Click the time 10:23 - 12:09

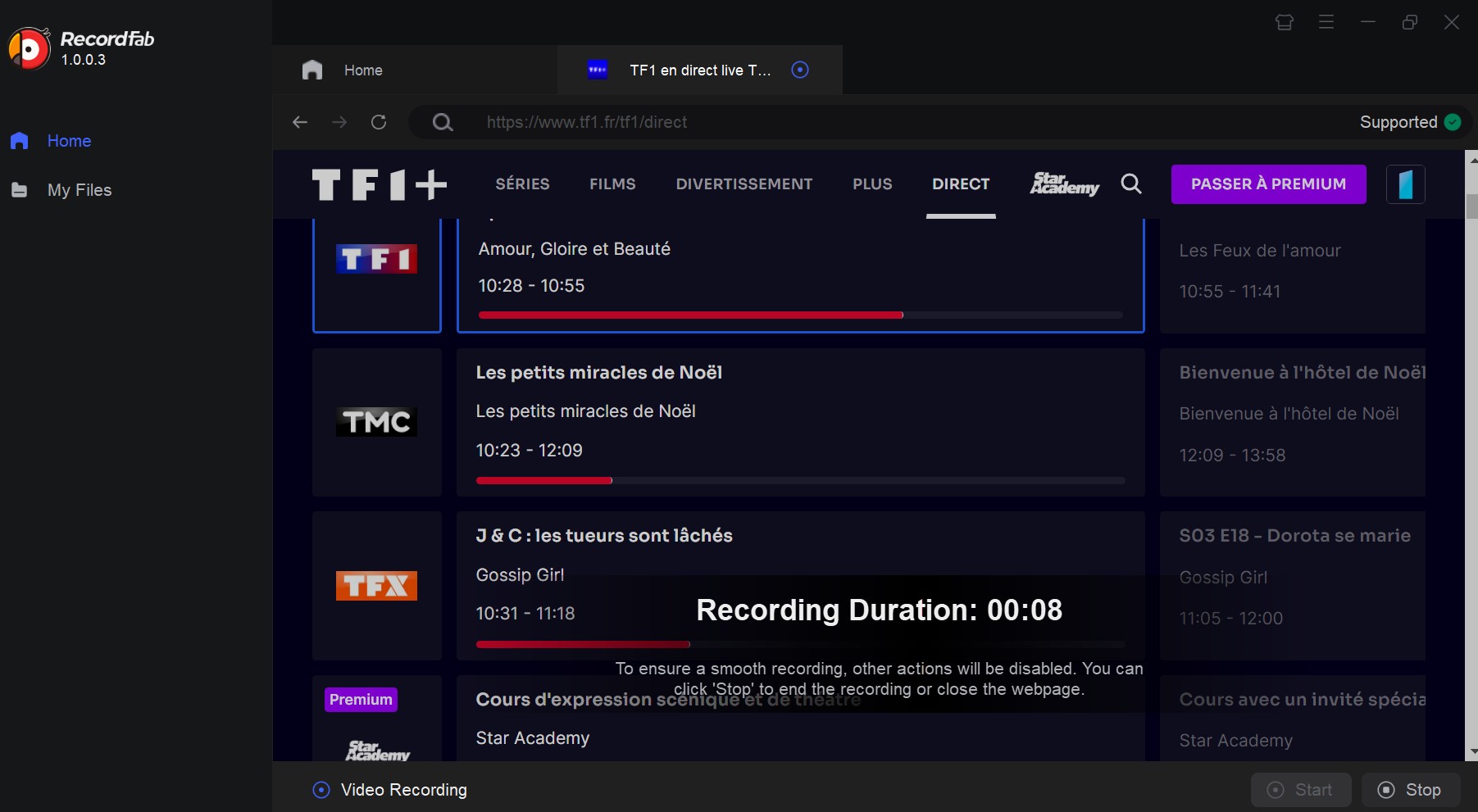(x=530, y=451)
